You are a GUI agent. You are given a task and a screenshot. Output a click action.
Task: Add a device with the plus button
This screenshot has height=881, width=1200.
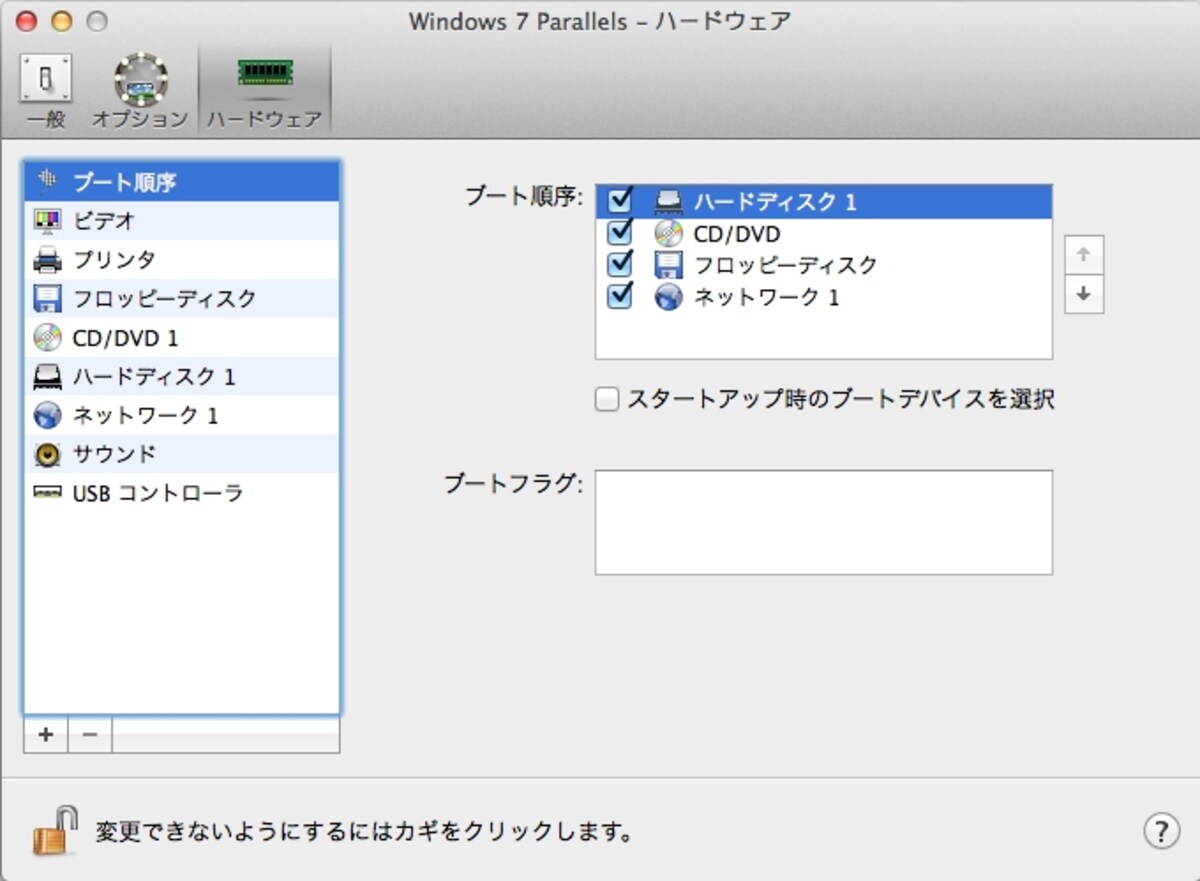pyautogui.click(x=45, y=735)
